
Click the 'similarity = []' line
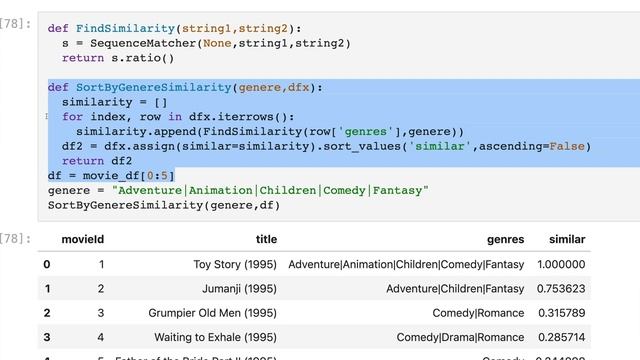coord(115,102)
